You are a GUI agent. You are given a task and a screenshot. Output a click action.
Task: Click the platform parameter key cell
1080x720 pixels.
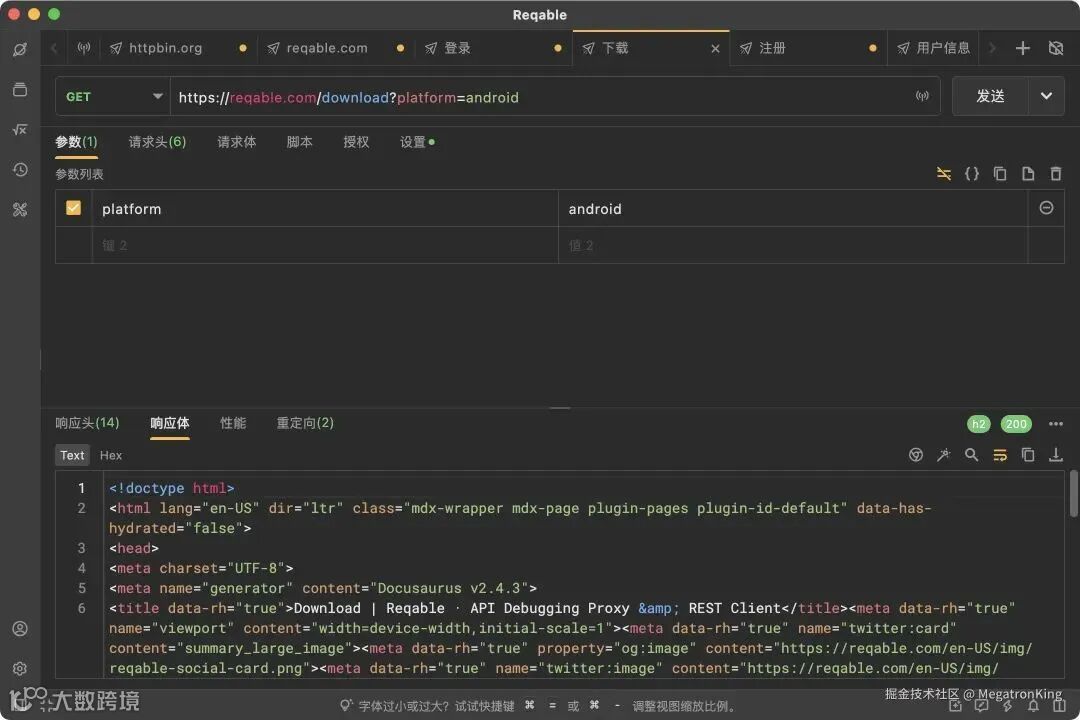pos(324,209)
